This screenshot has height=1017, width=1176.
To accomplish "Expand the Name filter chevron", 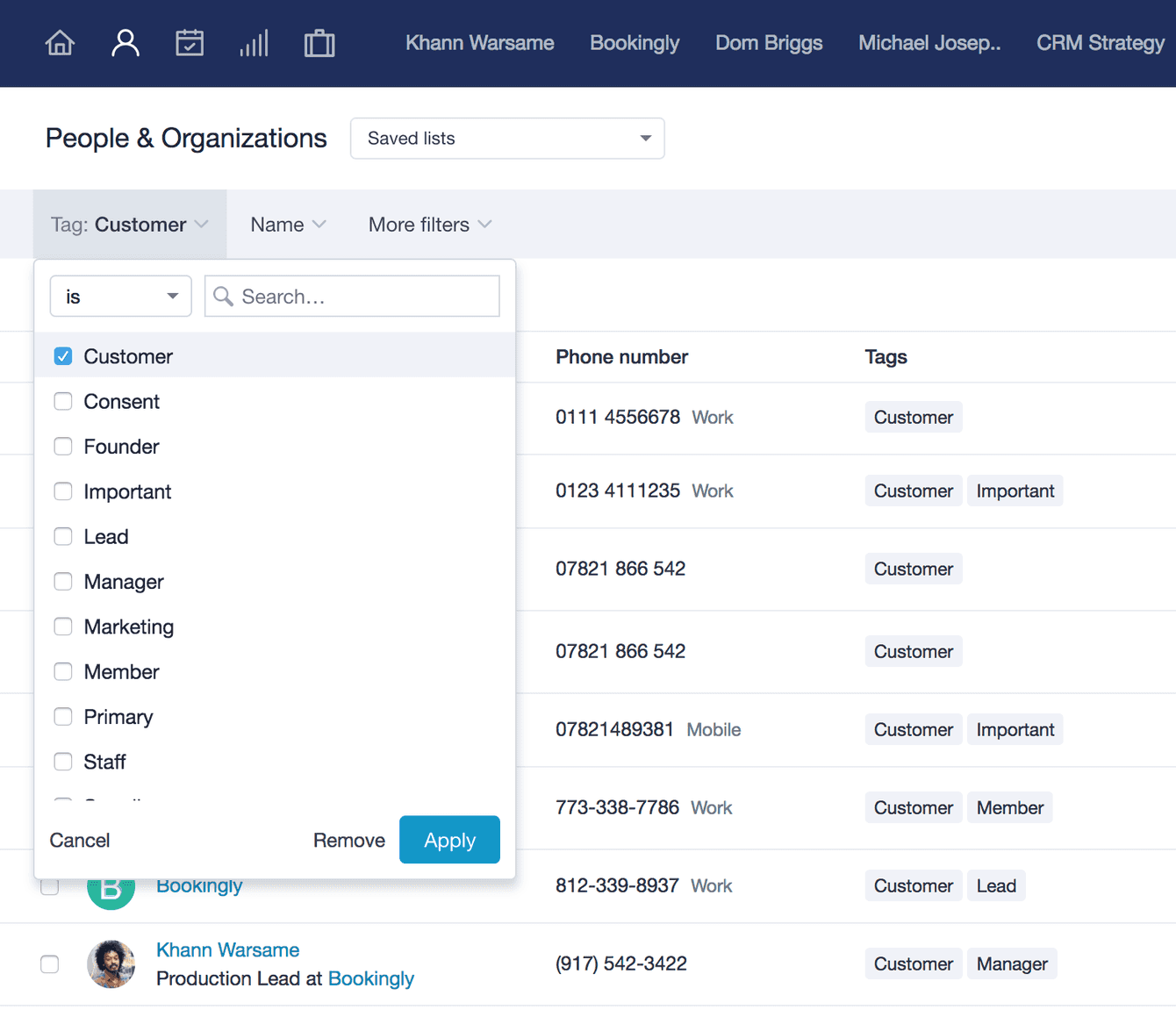I will (x=319, y=225).
